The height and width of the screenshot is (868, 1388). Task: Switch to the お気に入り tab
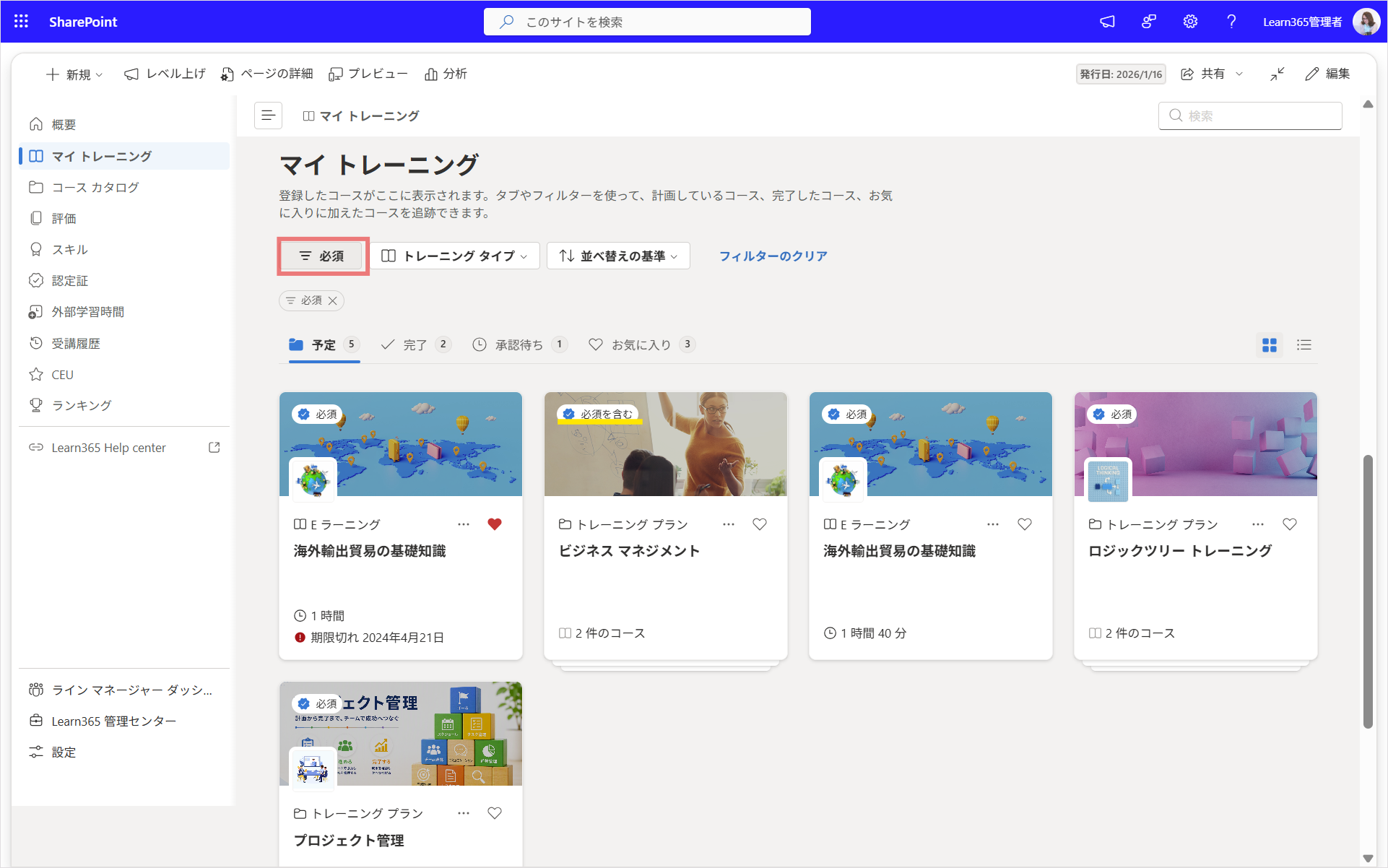pyautogui.click(x=641, y=345)
